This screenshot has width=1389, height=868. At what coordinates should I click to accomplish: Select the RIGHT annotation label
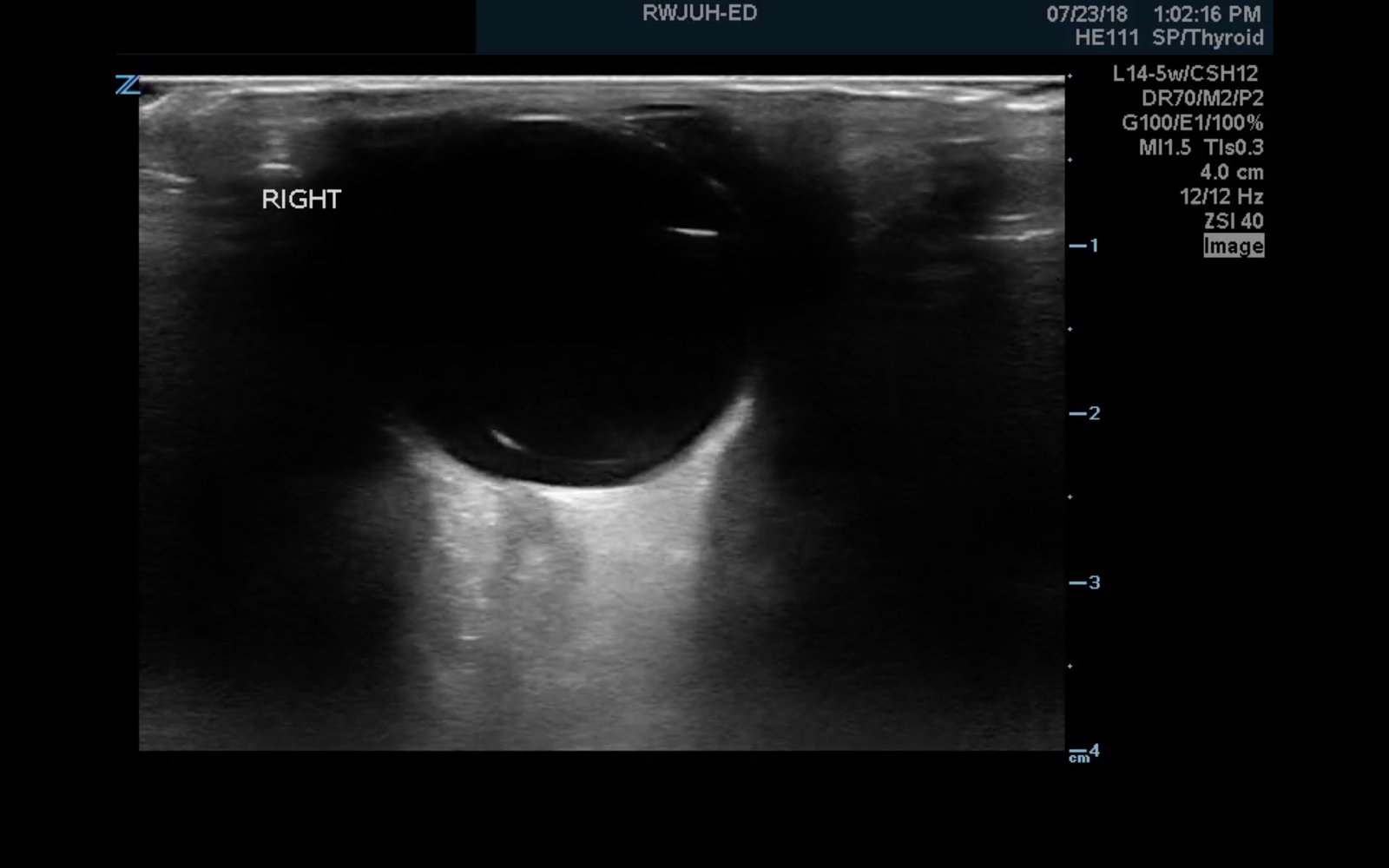coord(301,200)
